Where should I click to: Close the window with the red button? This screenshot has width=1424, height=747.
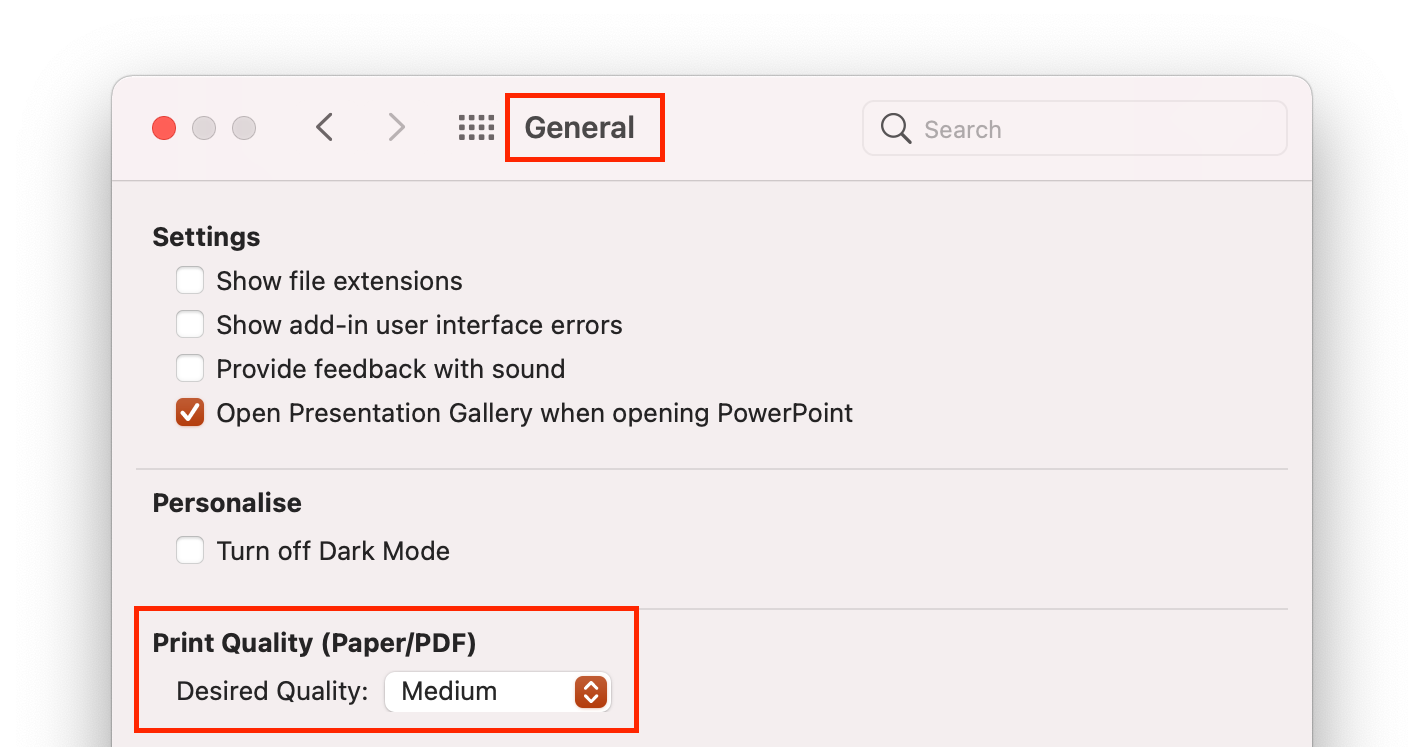click(164, 128)
